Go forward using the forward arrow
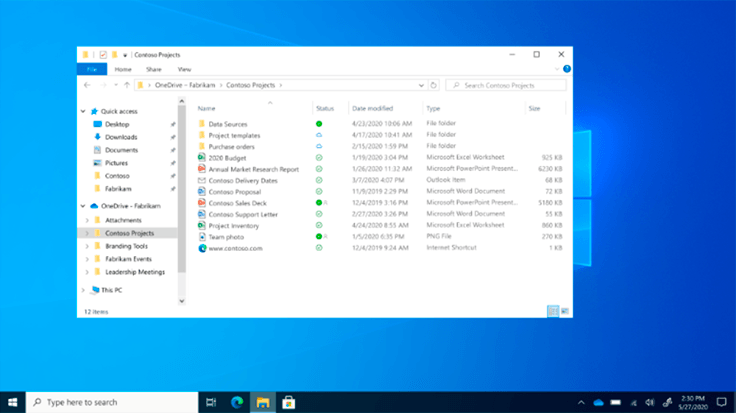This screenshot has width=736, height=413. tap(103, 85)
